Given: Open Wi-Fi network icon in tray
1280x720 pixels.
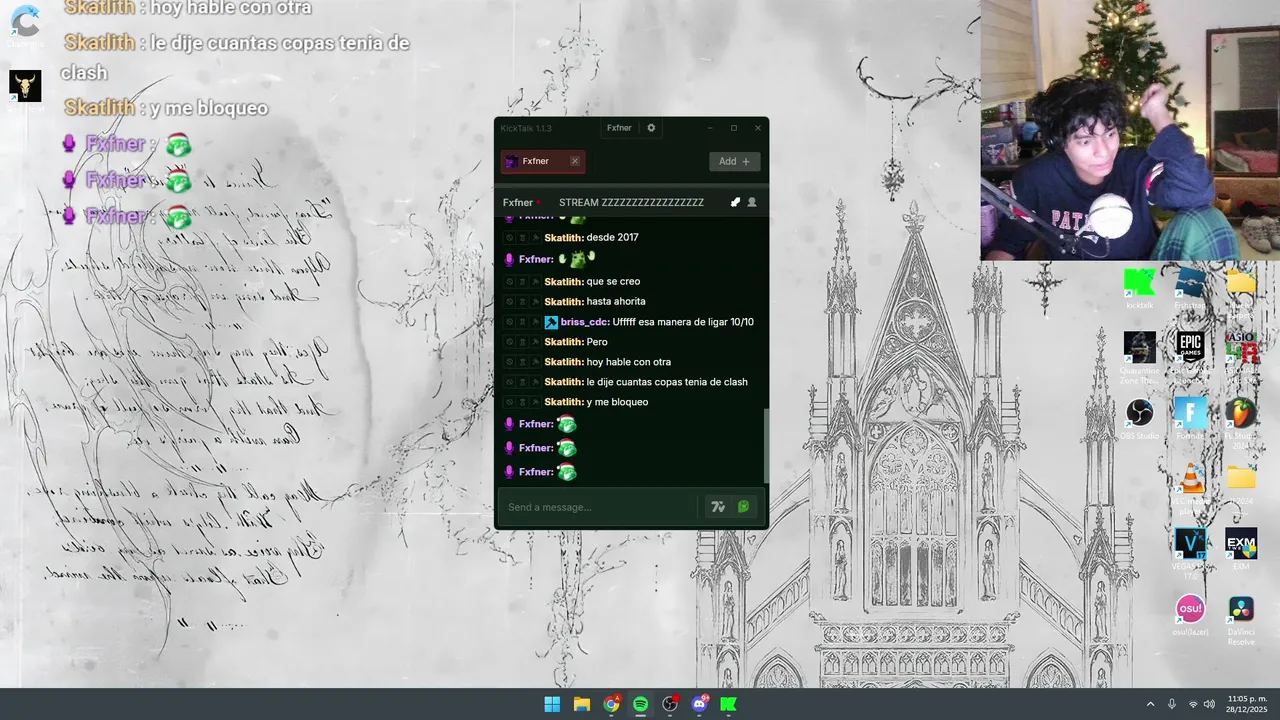Looking at the screenshot, I should pyautogui.click(x=1193, y=704).
